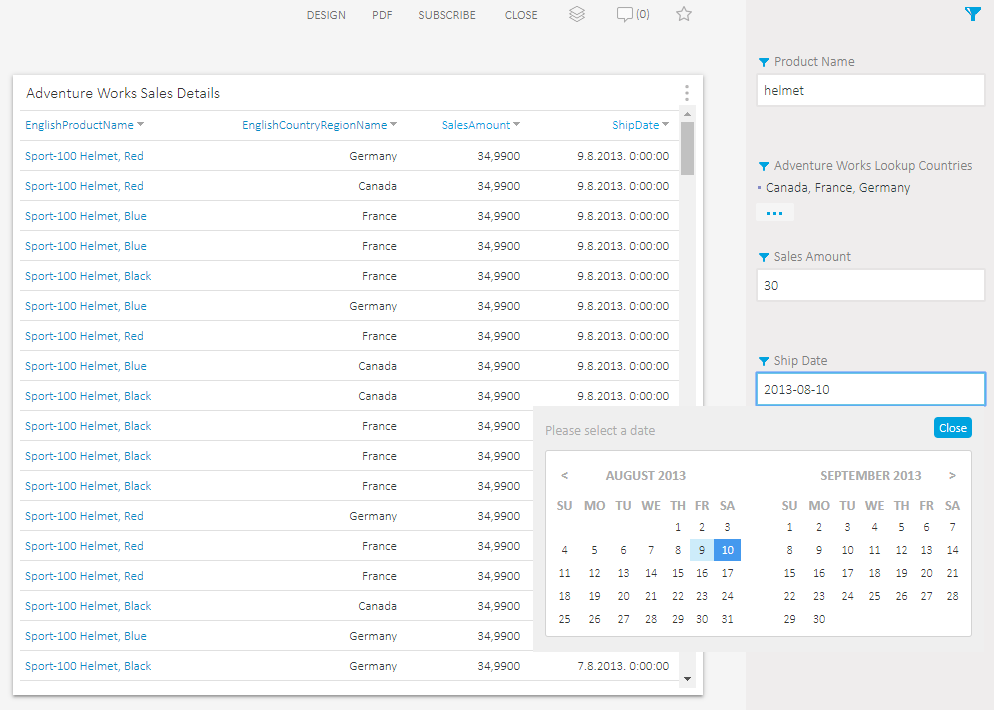
Task: Open the SalesAmount column dropdown
Action: pyautogui.click(x=518, y=125)
